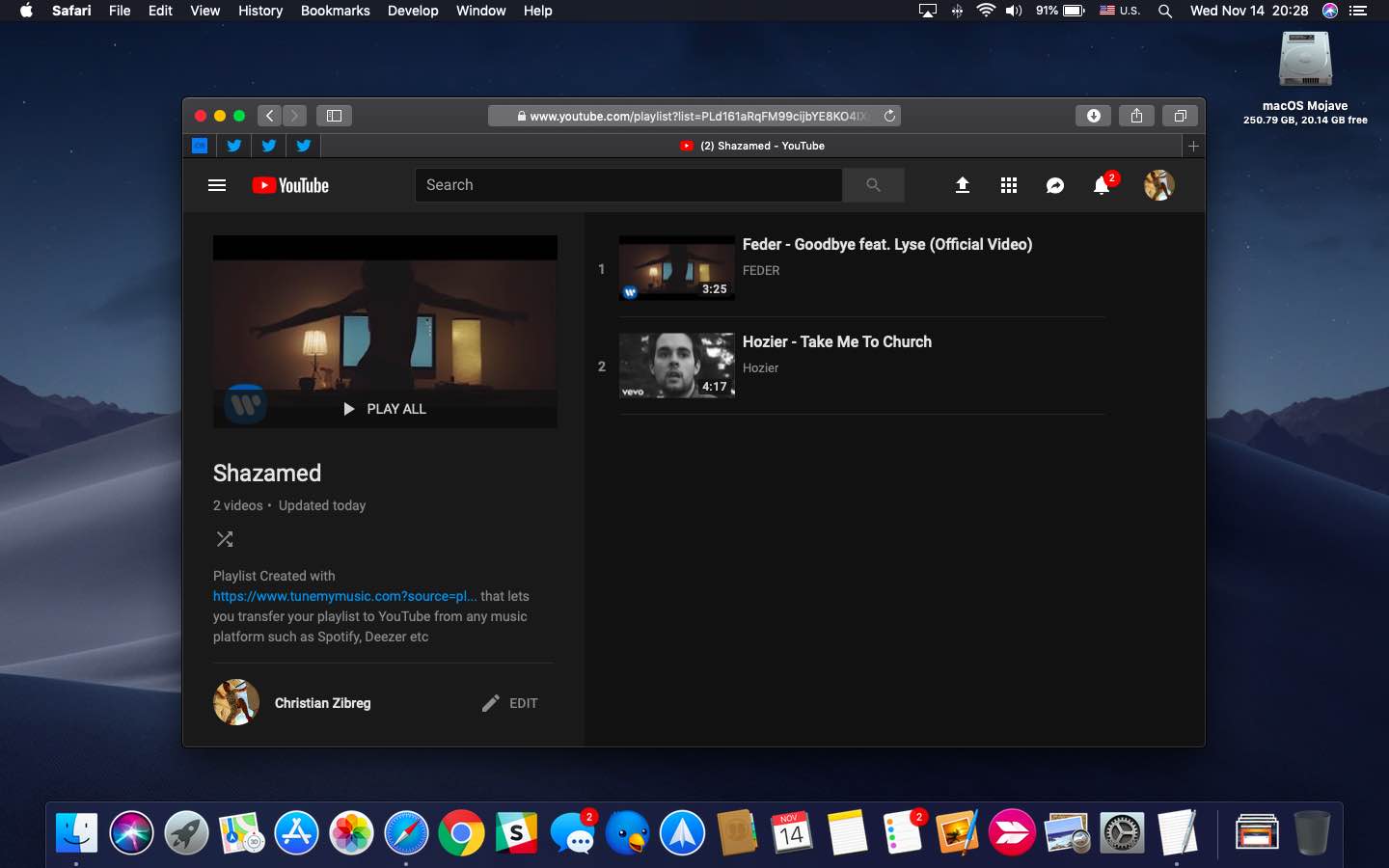Image resolution: width=1389 pixels, height=868 pixels.
Task: Open the YouTube messages share icon
Action: [x=1055, y=185]
